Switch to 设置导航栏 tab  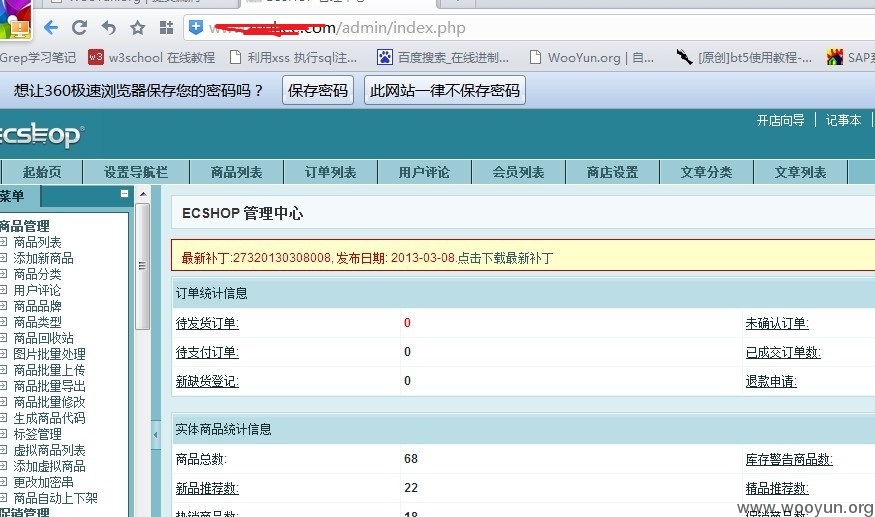click(136, 172)
